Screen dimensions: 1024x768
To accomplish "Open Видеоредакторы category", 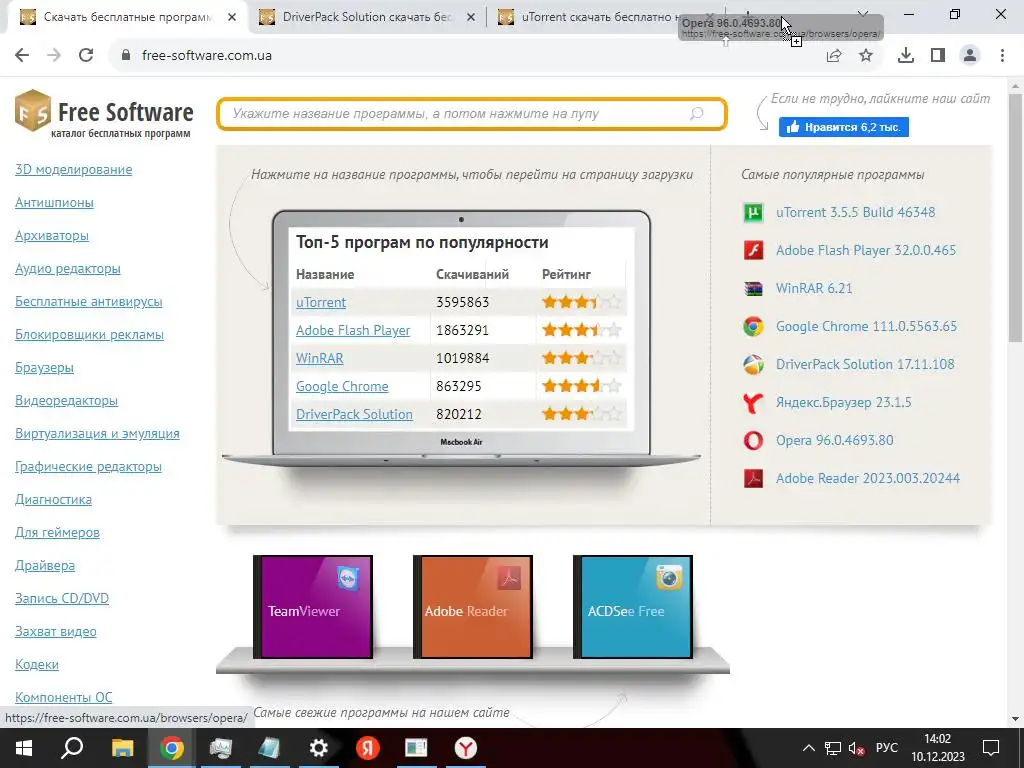I will coord(67,400).
